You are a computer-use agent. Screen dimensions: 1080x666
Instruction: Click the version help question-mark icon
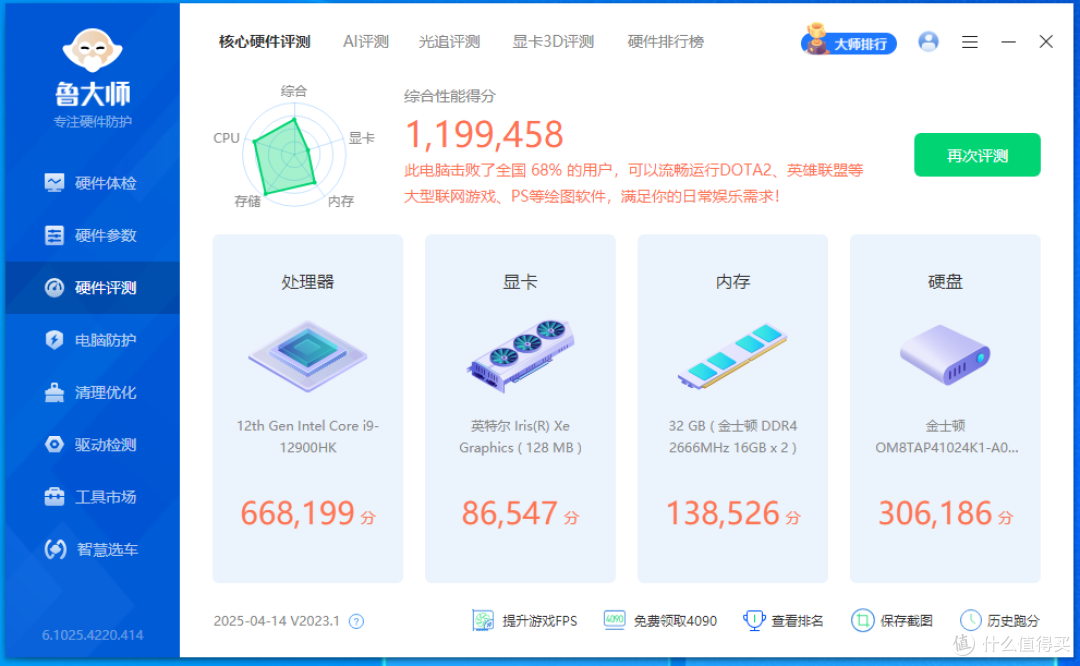(356, 621)
